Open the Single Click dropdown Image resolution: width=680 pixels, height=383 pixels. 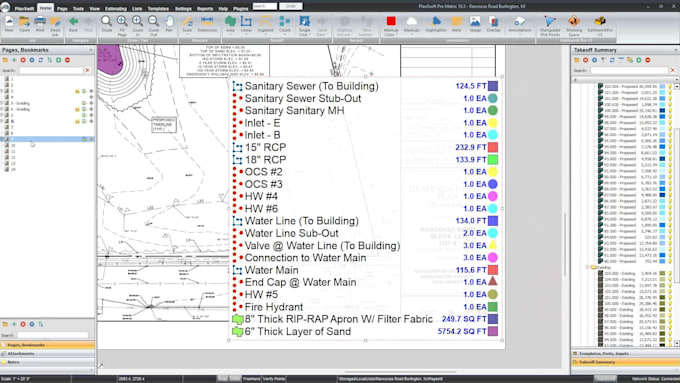pos(310,34)
